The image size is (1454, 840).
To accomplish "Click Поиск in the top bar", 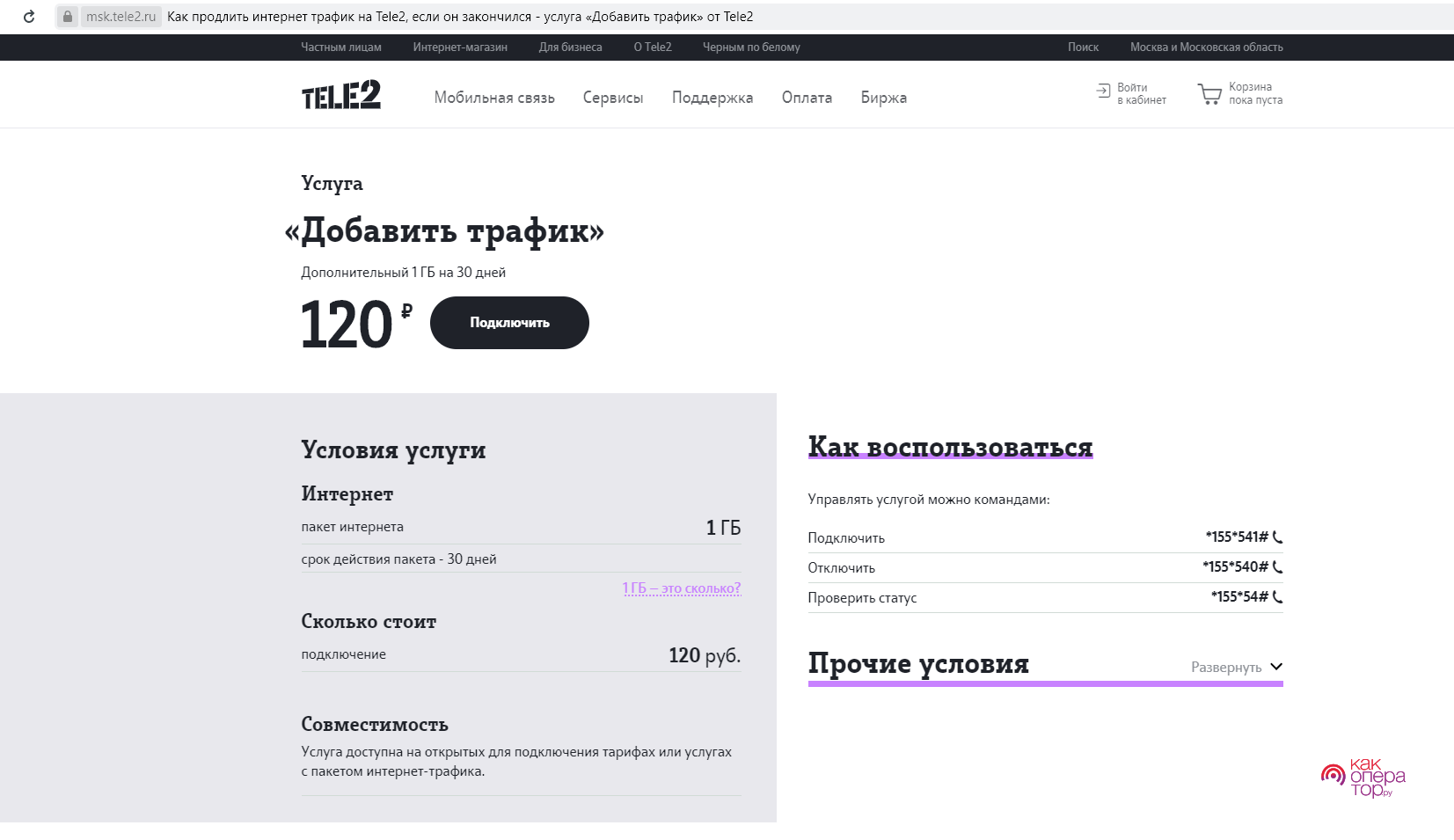I will click(1083, 47).
